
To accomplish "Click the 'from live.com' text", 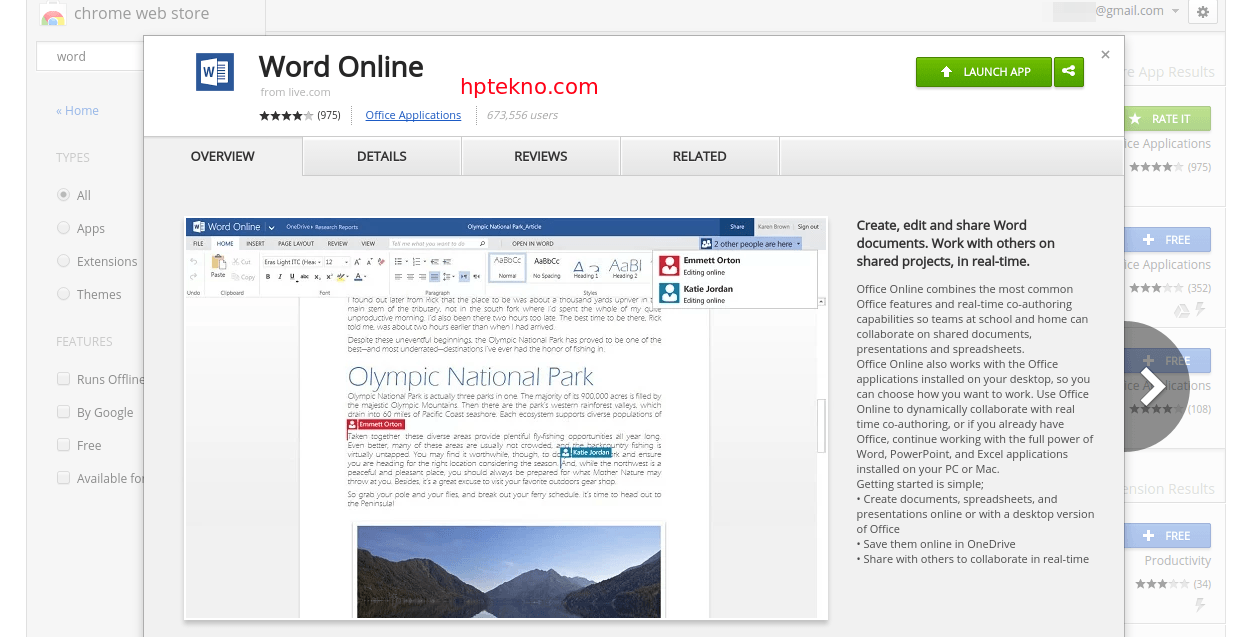I will pos(296,92).
